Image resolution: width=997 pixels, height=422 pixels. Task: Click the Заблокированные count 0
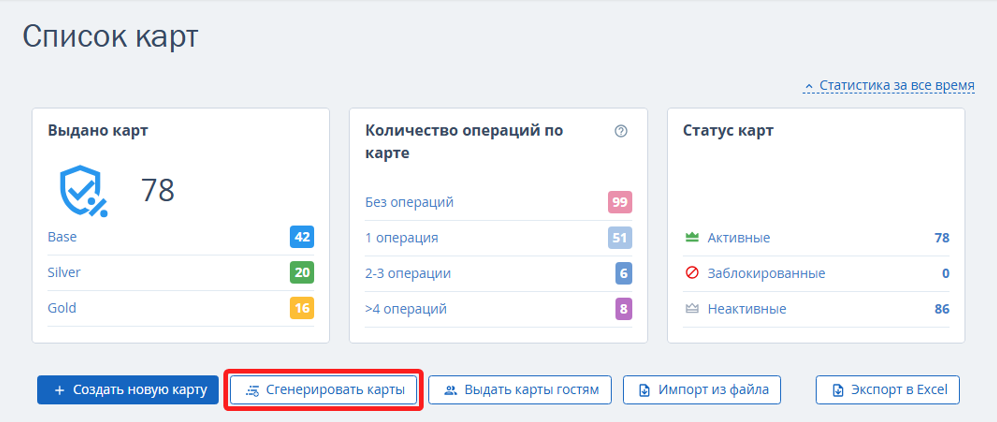[945, 273]
